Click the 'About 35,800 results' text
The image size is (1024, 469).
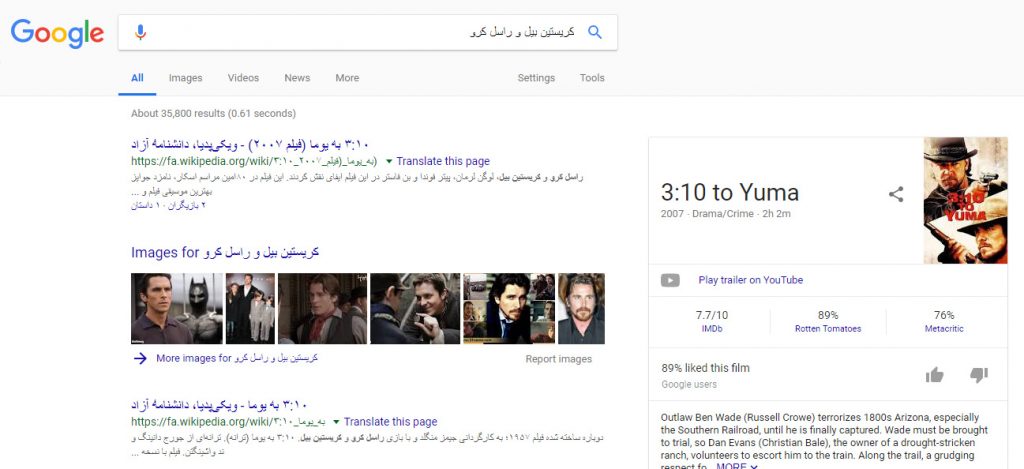pos(214,113)
